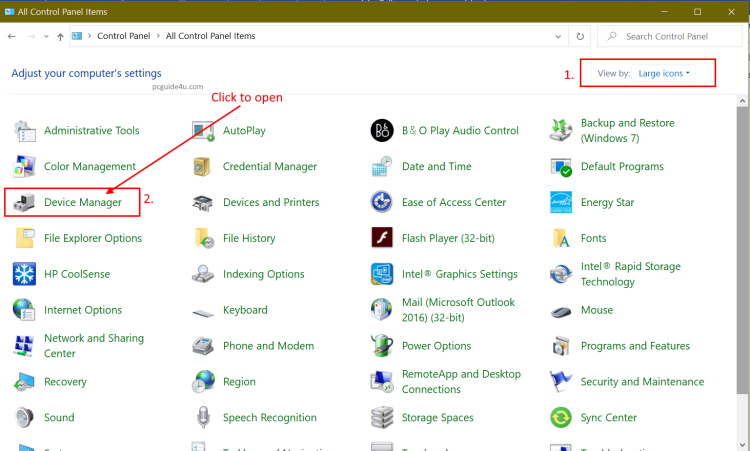Open the View by Large icons dropdown

(665, 73)
